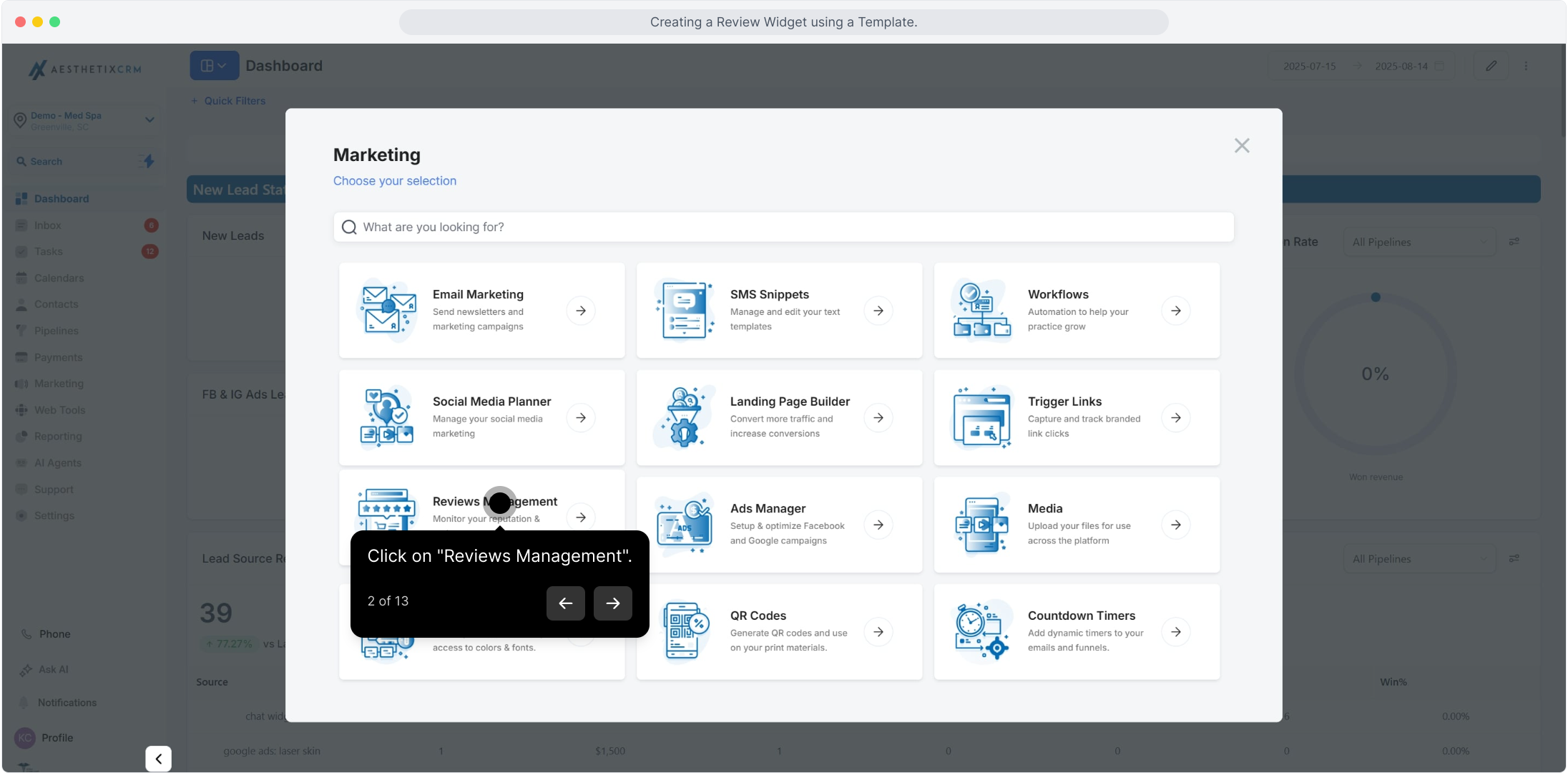Open the SMS Snippets arrow icon
Image resolution: width=1568 pixels, height=773 pixels.
tap(878, 311)
